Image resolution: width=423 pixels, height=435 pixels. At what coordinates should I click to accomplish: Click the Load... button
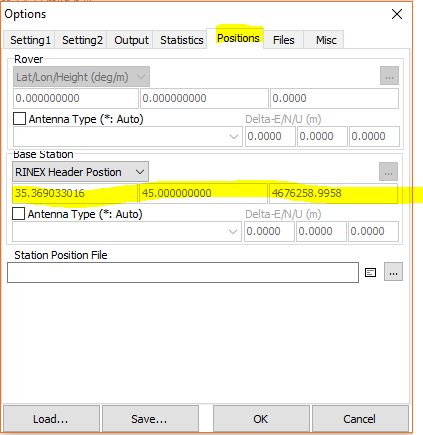[x=51, y=419]
